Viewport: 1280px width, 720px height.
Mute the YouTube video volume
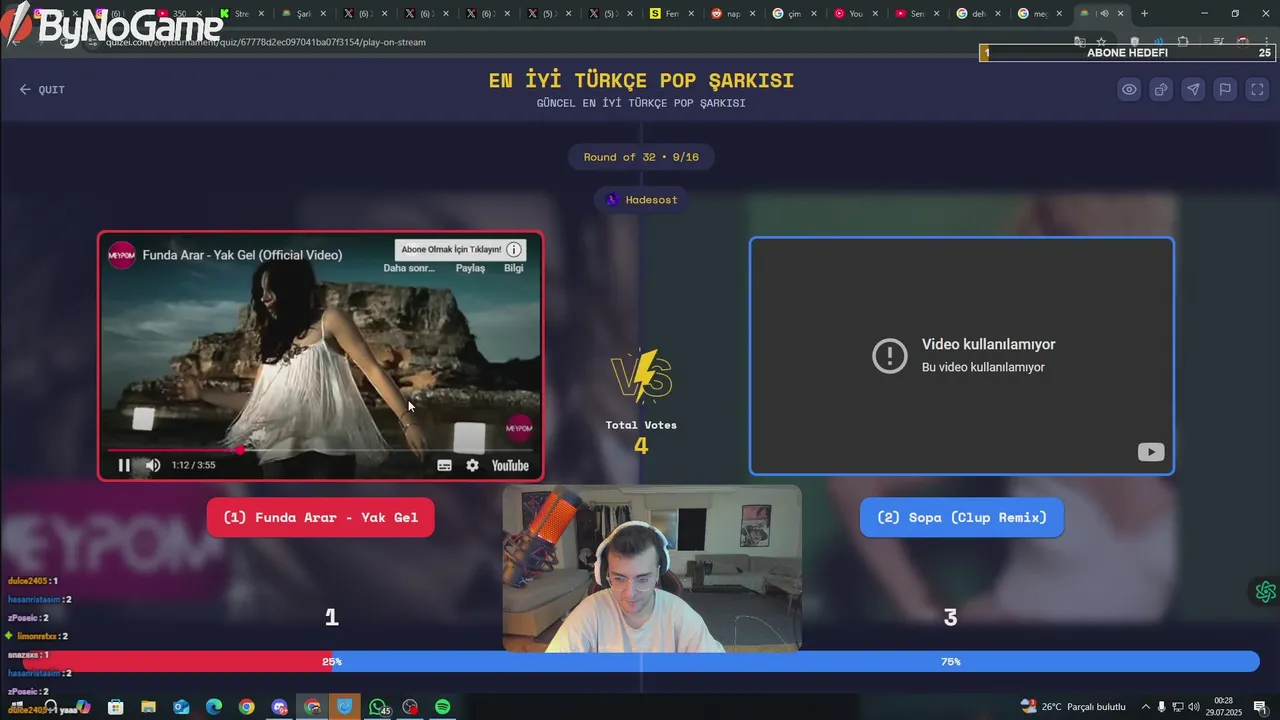[153, 465]
